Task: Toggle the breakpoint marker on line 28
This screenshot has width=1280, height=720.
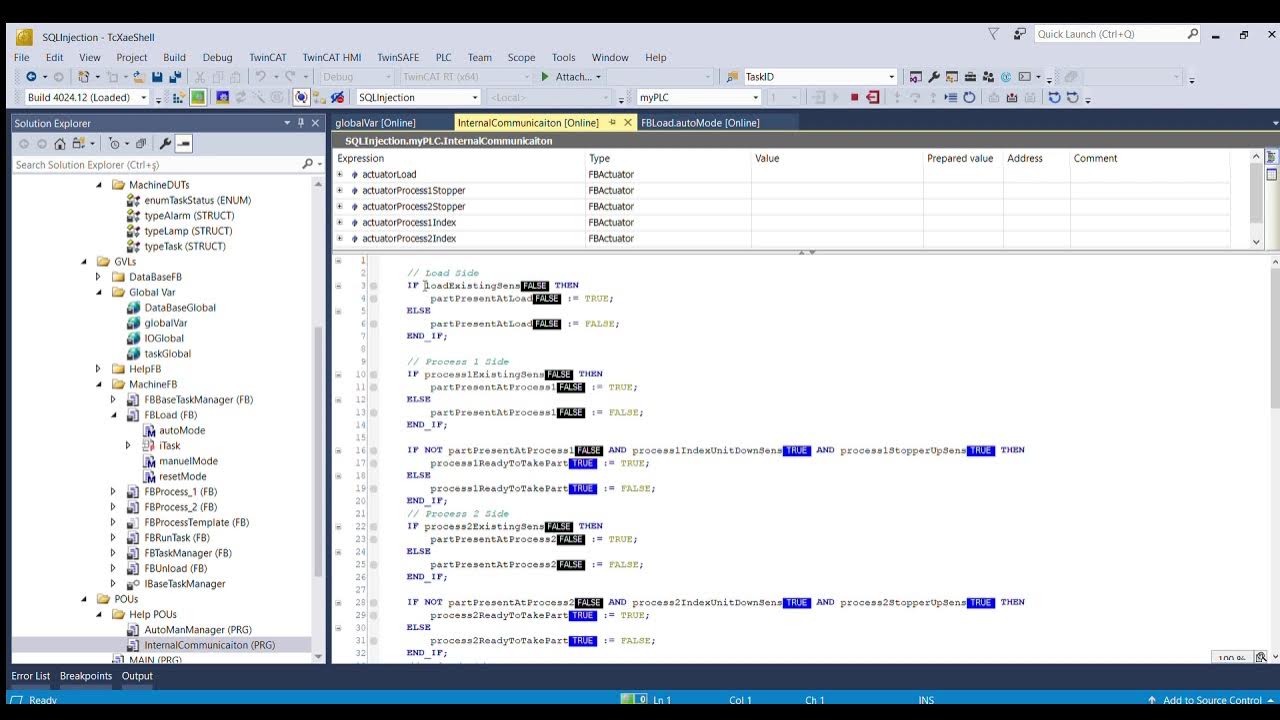Action: [373, 603]
